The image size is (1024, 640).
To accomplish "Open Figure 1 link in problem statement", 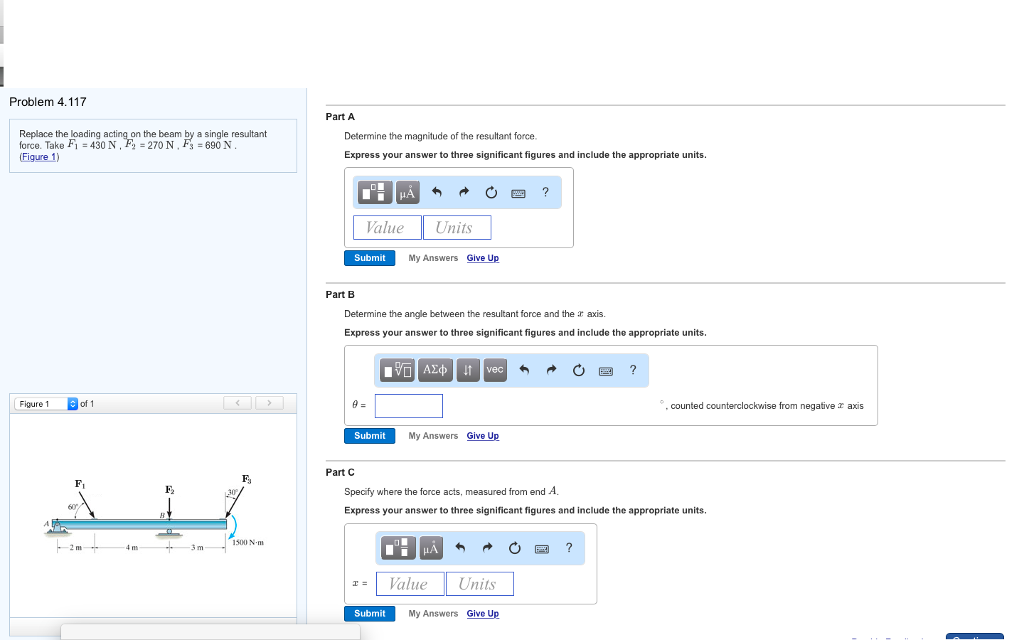I will (x=38, y=156).
